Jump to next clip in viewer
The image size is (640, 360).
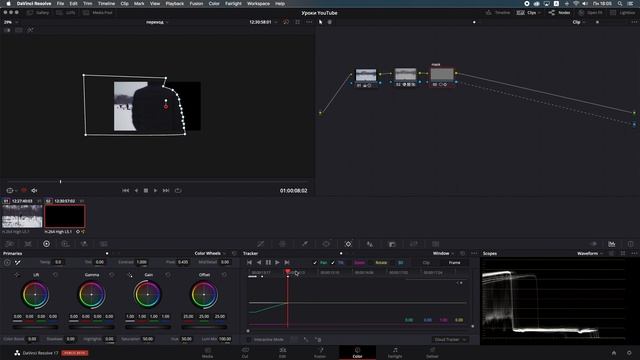(x=166, y=191)
